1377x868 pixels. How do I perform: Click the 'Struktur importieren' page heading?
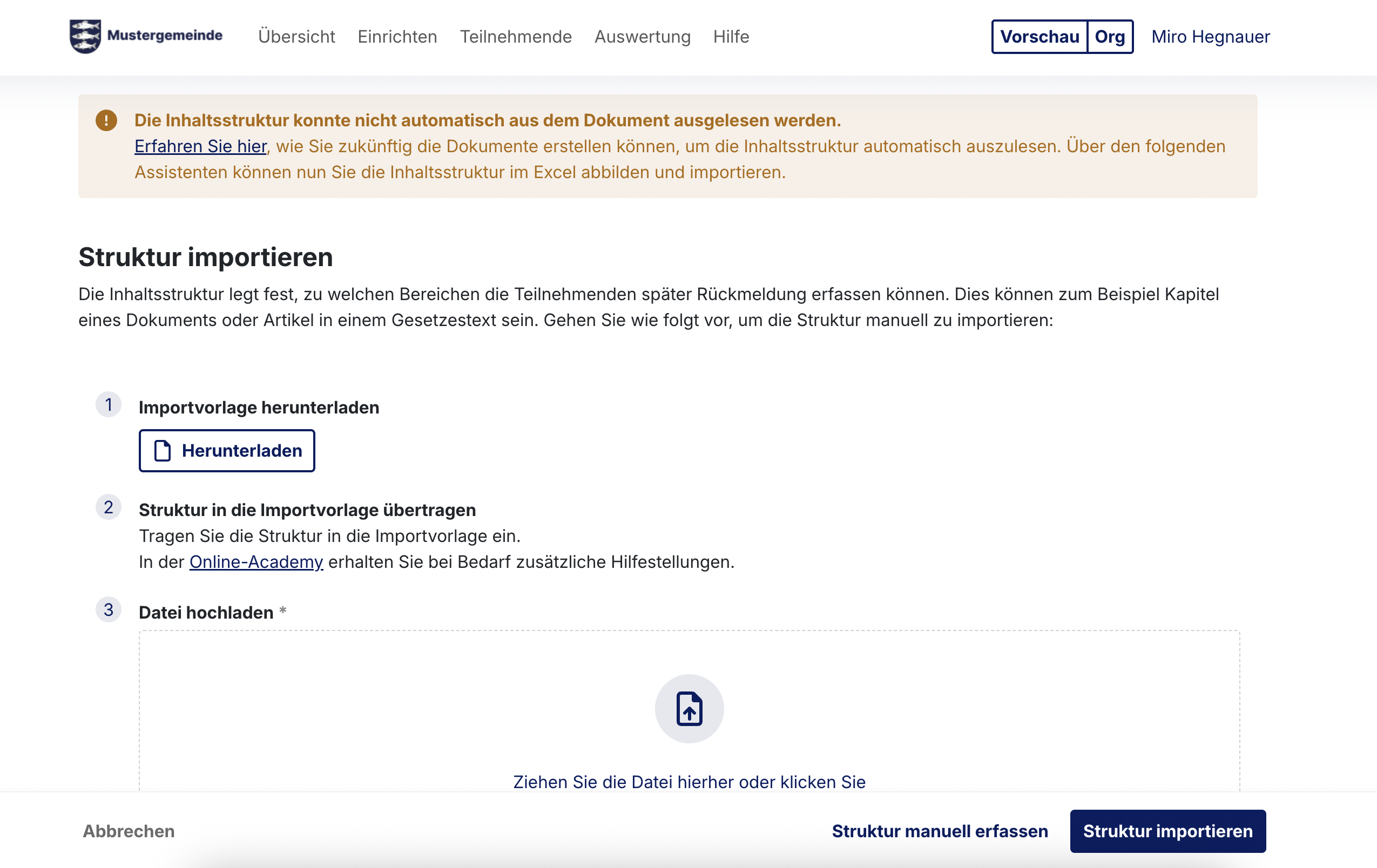(x=206, y=257)
